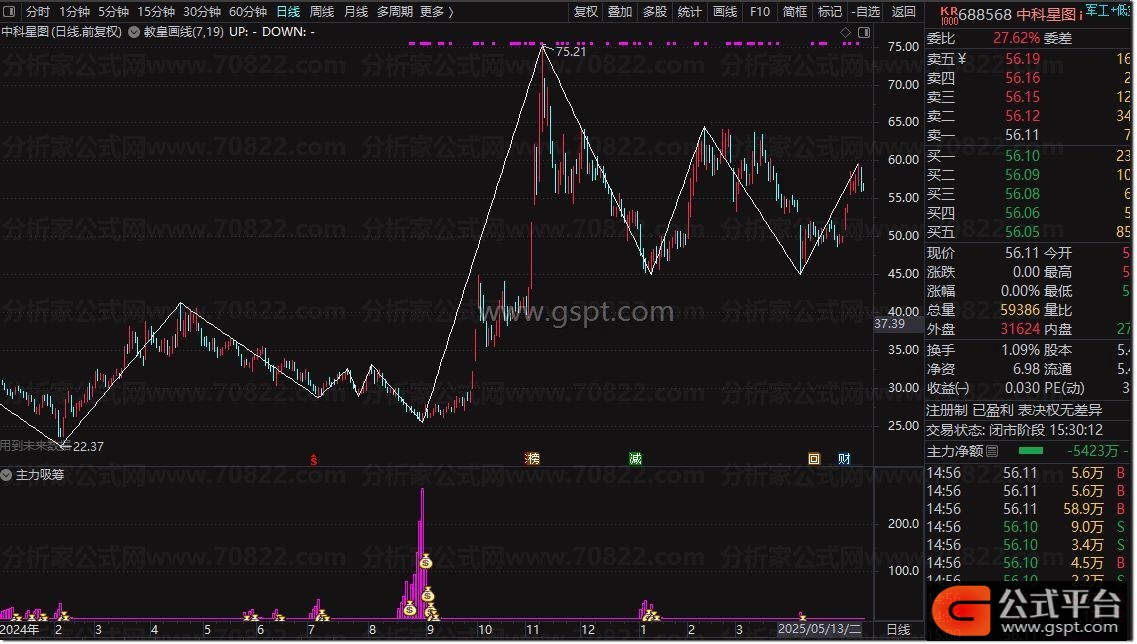The image size is (1137, 644).
Task: Click the orange 回 event marker icon
Action: 814,459
